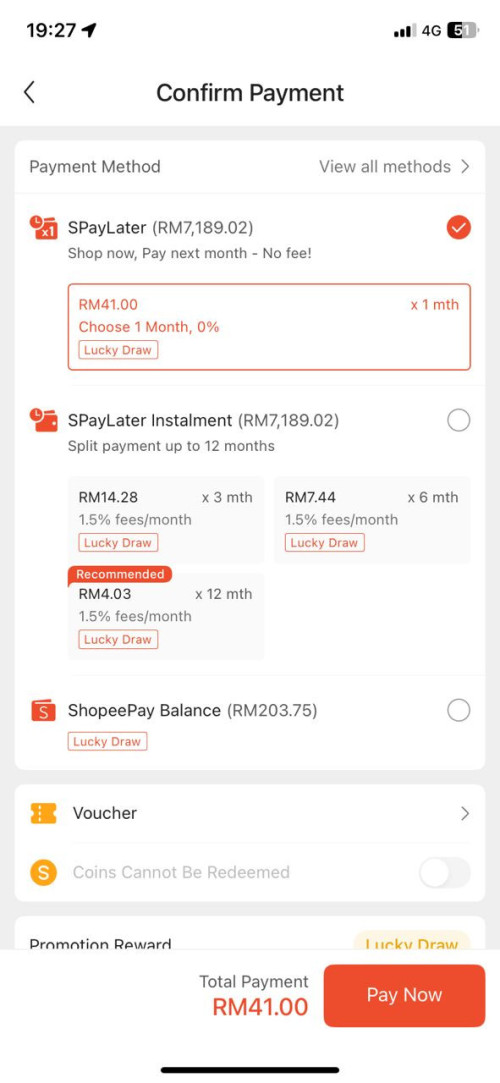
Task: Tap the SPayLater clock icon
Action: 43,227
